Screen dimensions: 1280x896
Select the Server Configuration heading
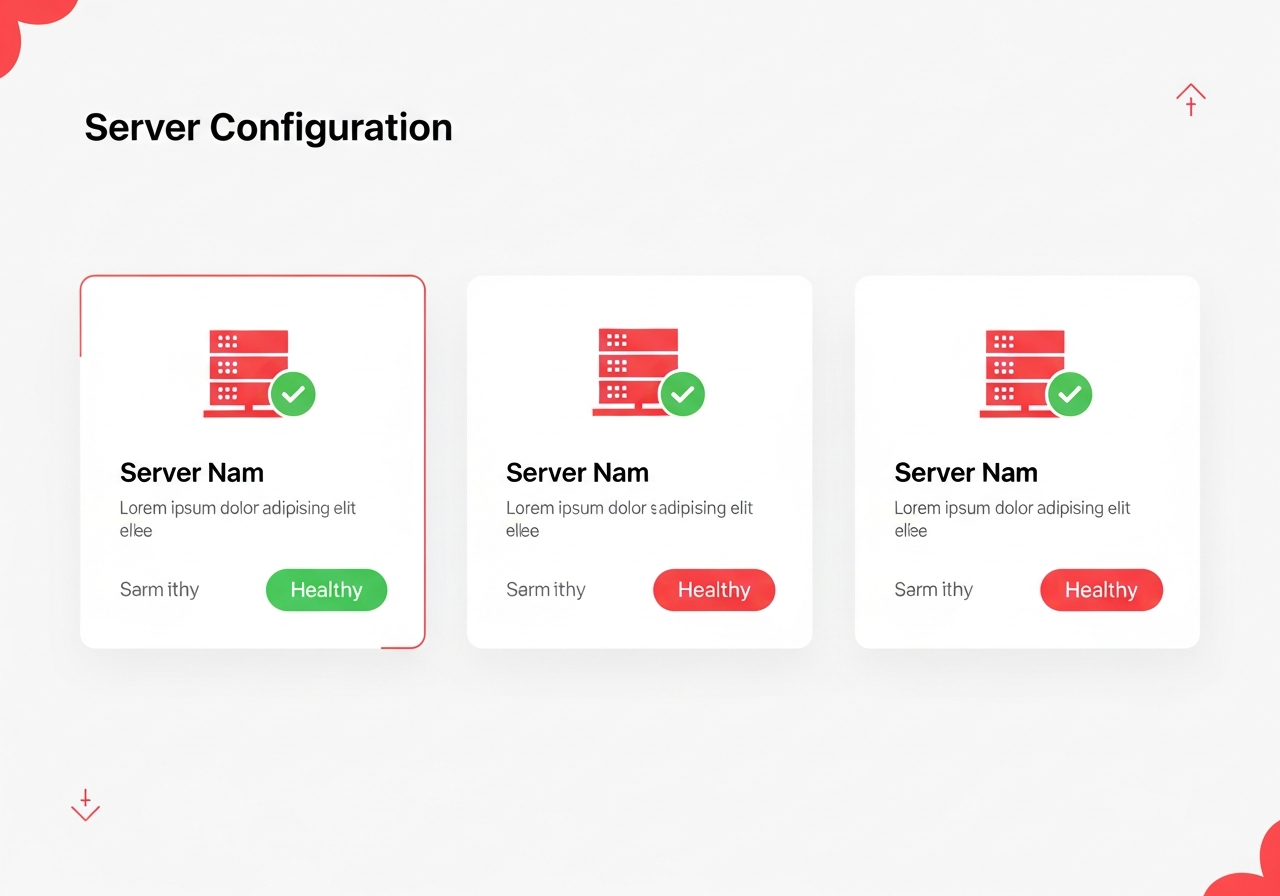(268, 127)
